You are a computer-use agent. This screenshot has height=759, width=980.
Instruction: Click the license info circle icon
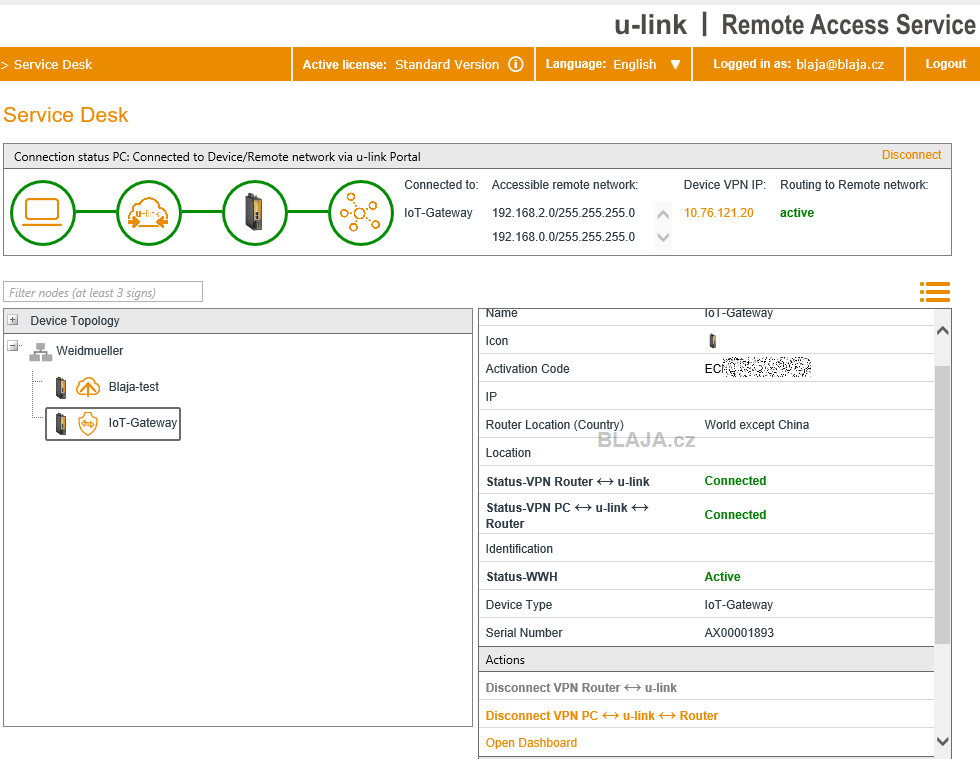coord(516,64)
